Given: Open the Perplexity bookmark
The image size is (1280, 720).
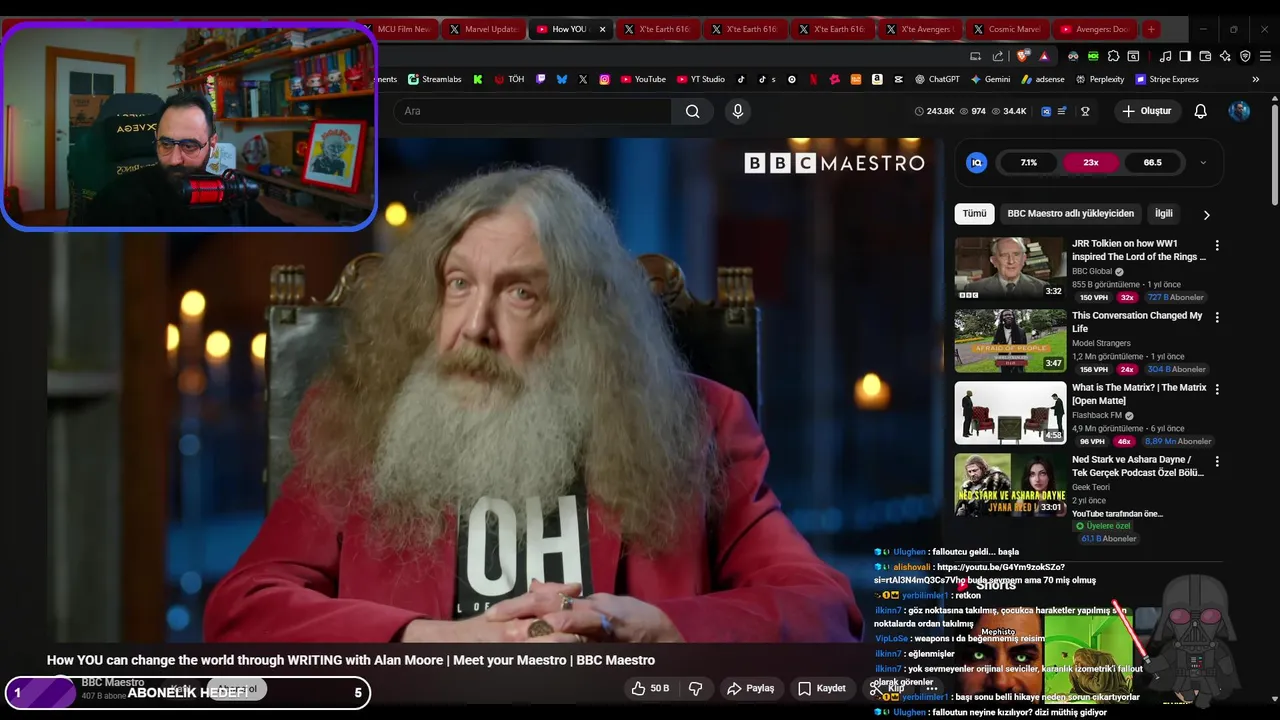Looking at the screenshot, I should (x=1099, y=79).
